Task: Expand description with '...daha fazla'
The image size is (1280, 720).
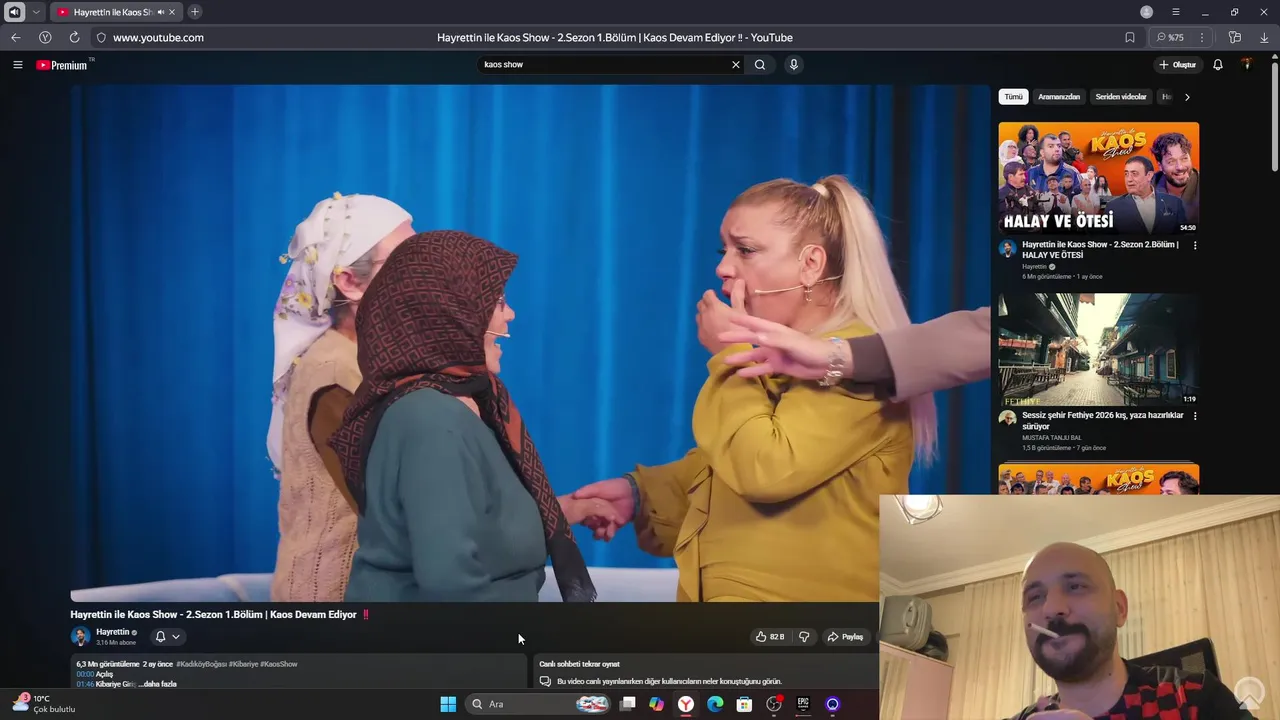Action: coord(157,684)
